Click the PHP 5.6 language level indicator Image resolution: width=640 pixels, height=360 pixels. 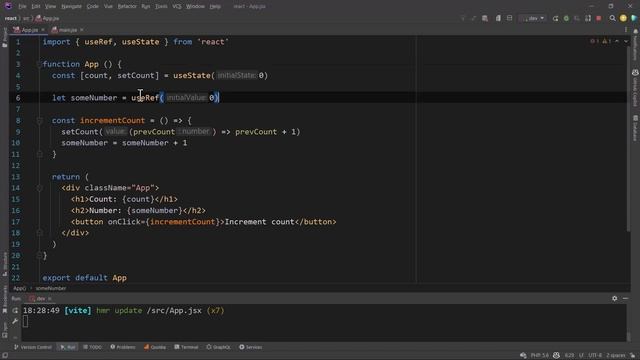click(x=540, y=355)
